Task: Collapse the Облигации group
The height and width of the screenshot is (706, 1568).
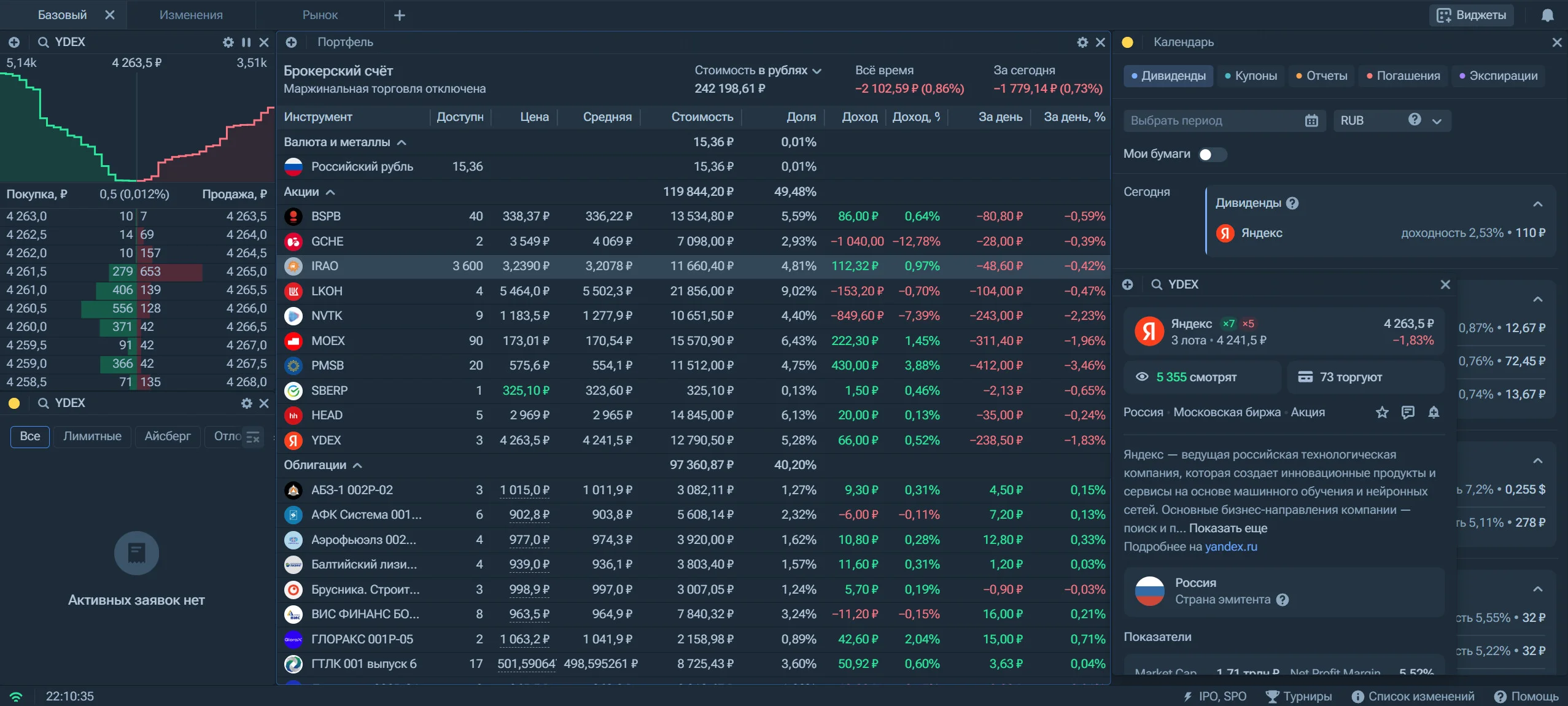Action: [357, 465]
